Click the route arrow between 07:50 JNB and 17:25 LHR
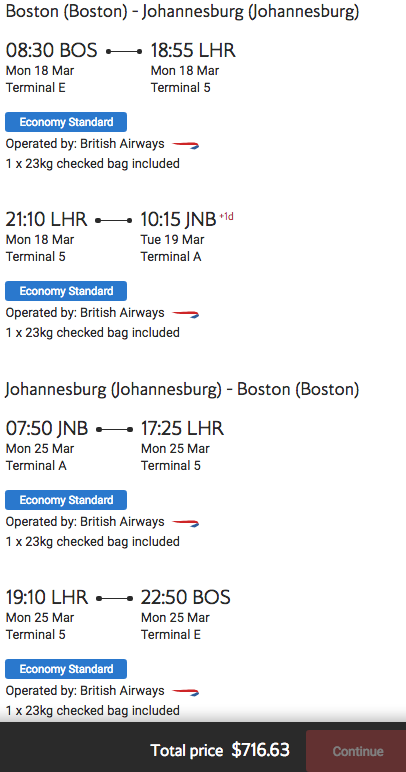This screenshot has height=772, width=406. click(114, 429)
